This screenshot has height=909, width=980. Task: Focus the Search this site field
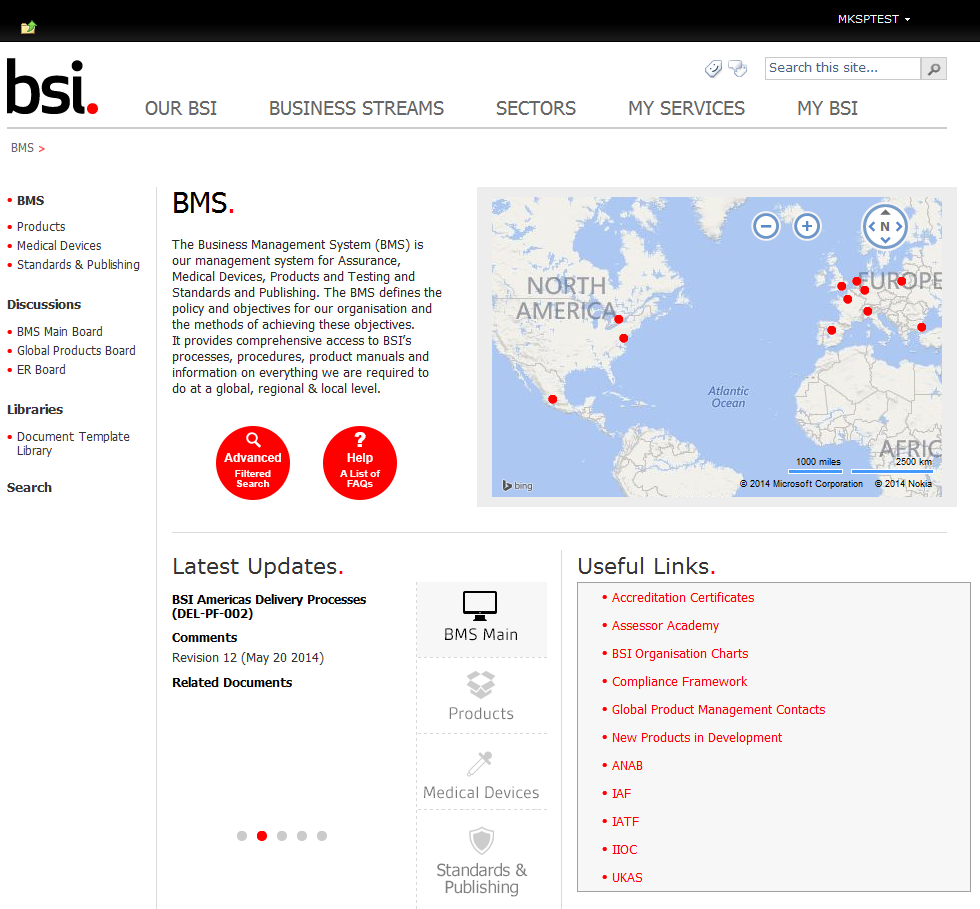842,68
